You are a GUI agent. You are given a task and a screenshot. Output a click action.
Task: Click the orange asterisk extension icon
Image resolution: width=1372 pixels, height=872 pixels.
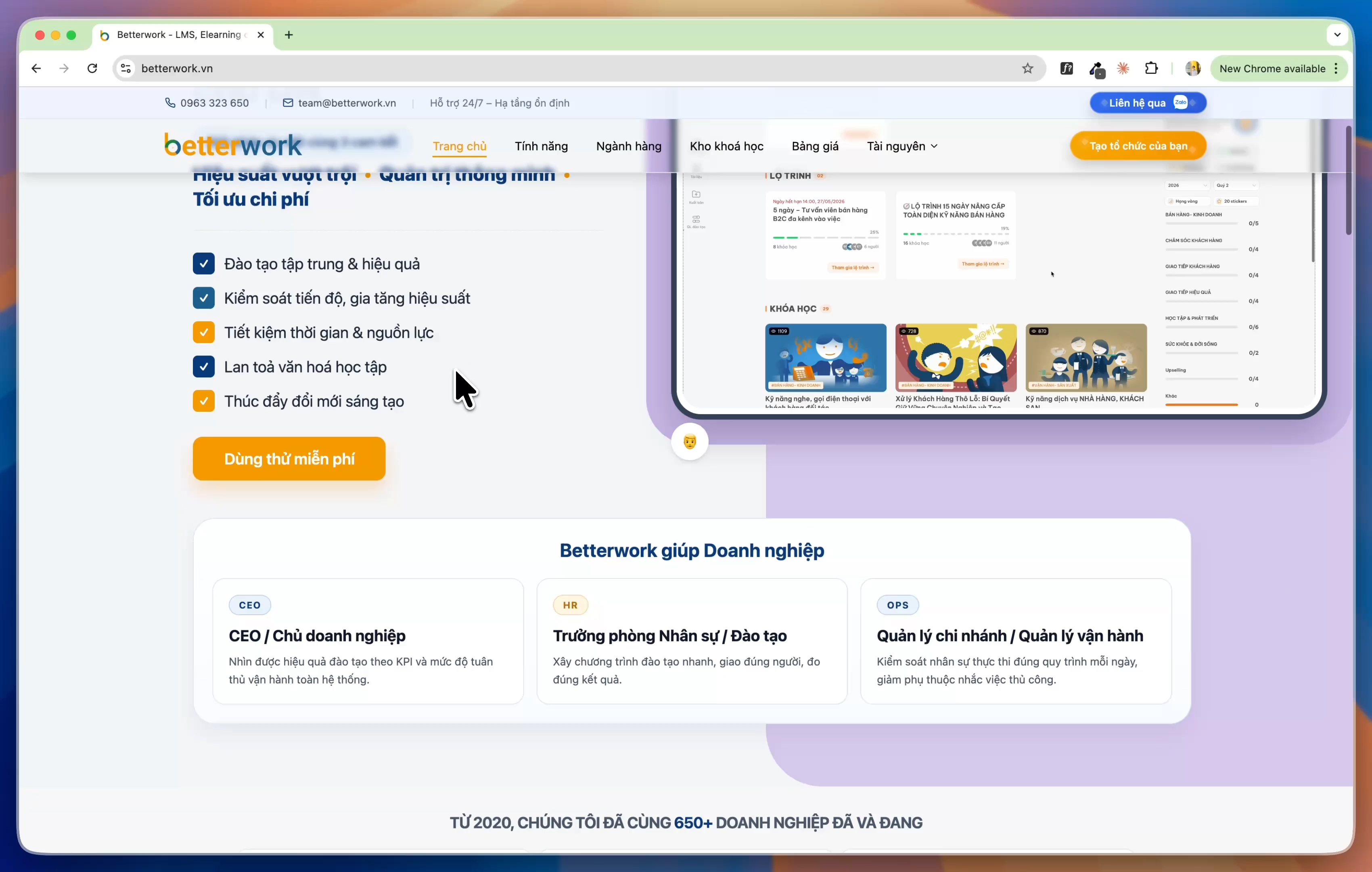point(1123,68)
